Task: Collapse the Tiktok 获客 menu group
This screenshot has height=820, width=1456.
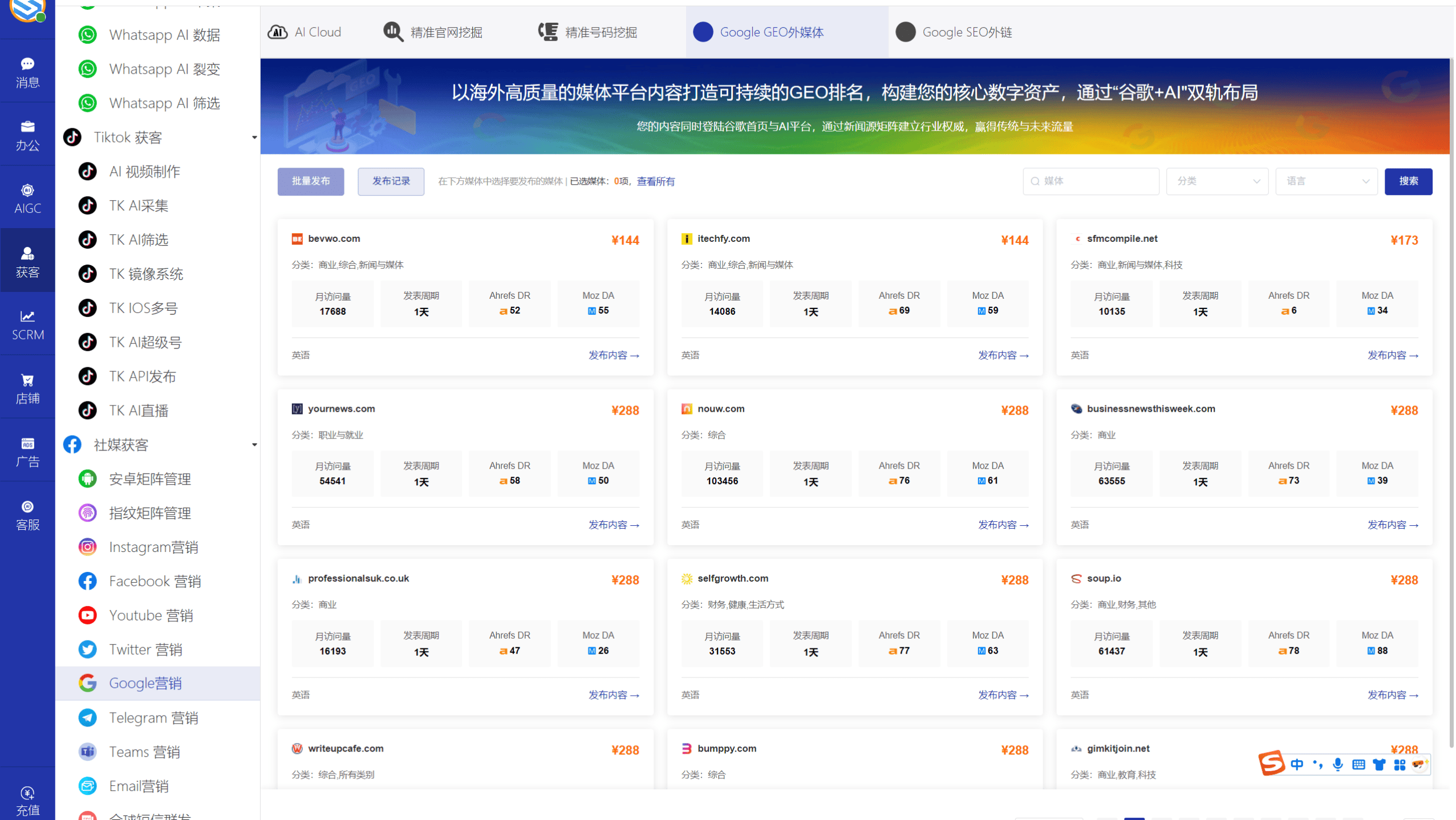Action: 254,137
